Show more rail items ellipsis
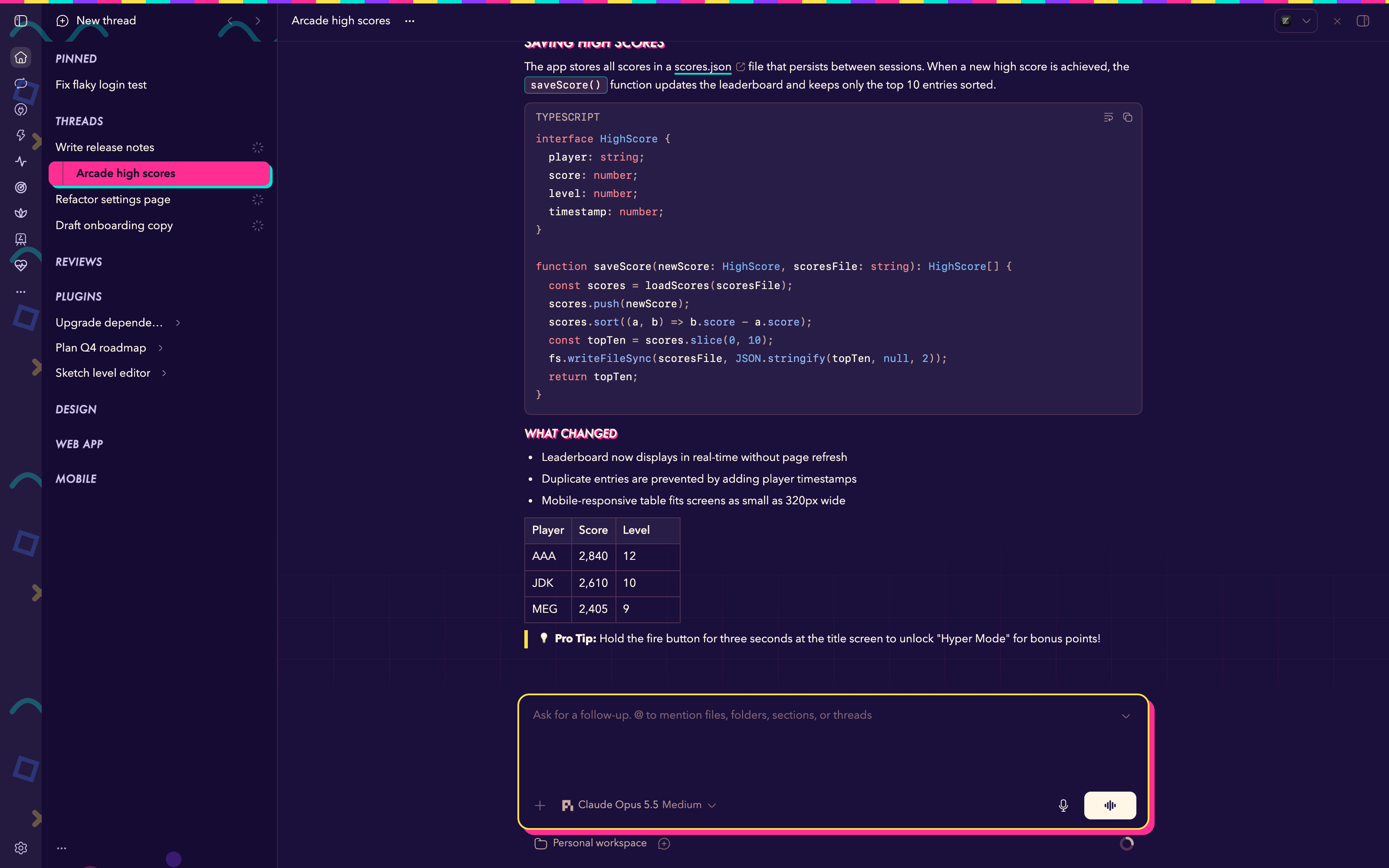The width and height of the screenshot is (1389, 868). click(21, 292)
